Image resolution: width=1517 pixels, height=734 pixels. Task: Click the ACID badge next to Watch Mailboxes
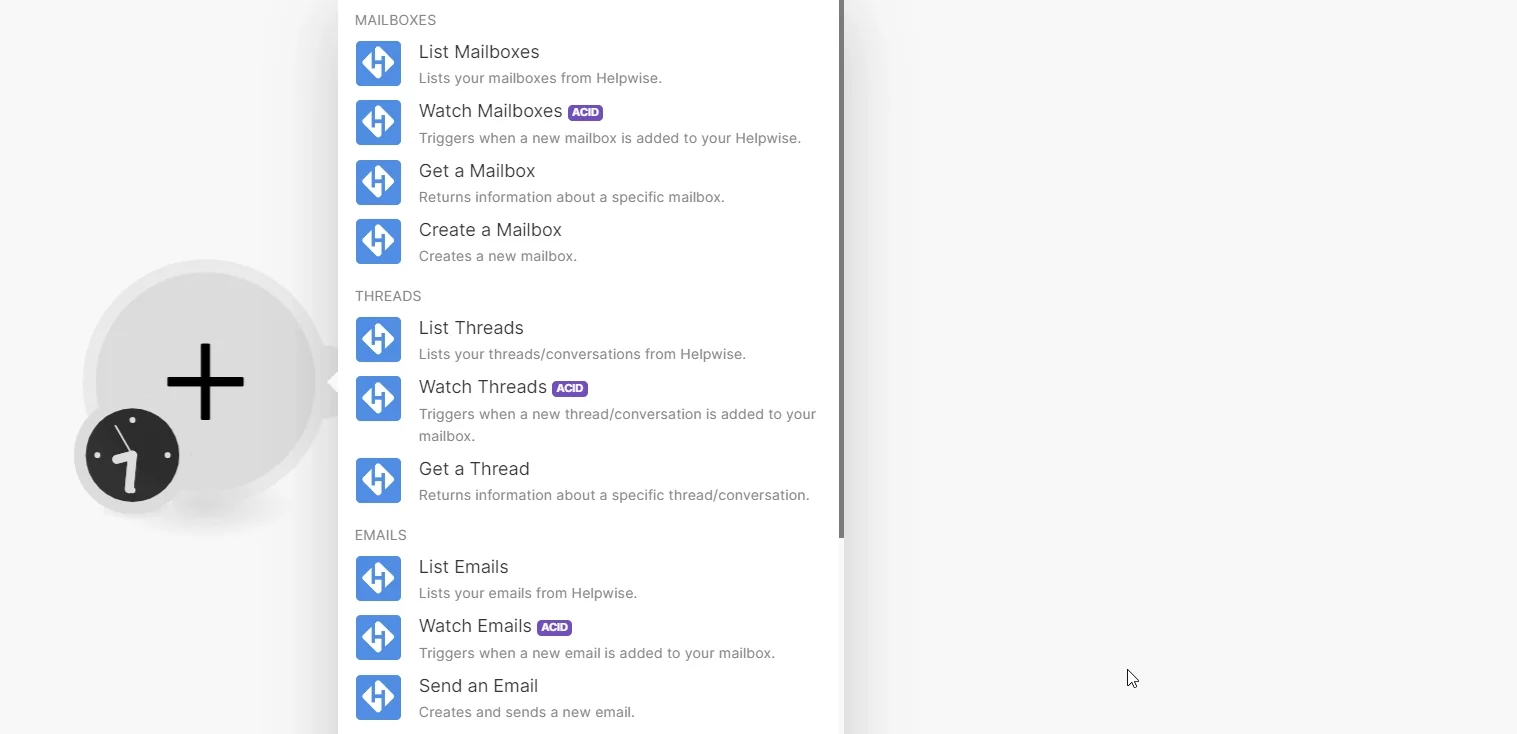click(585, 112)
